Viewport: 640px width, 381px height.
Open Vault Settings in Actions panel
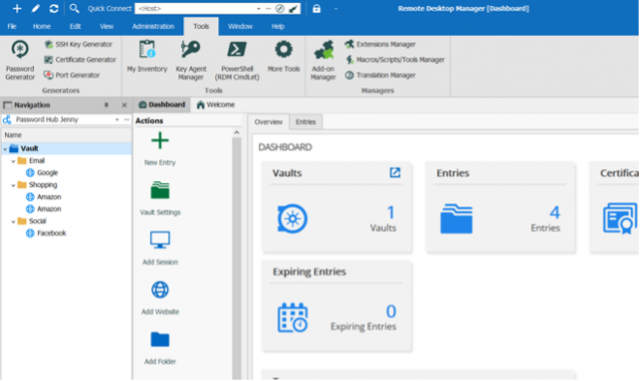(x=160, y=198)
